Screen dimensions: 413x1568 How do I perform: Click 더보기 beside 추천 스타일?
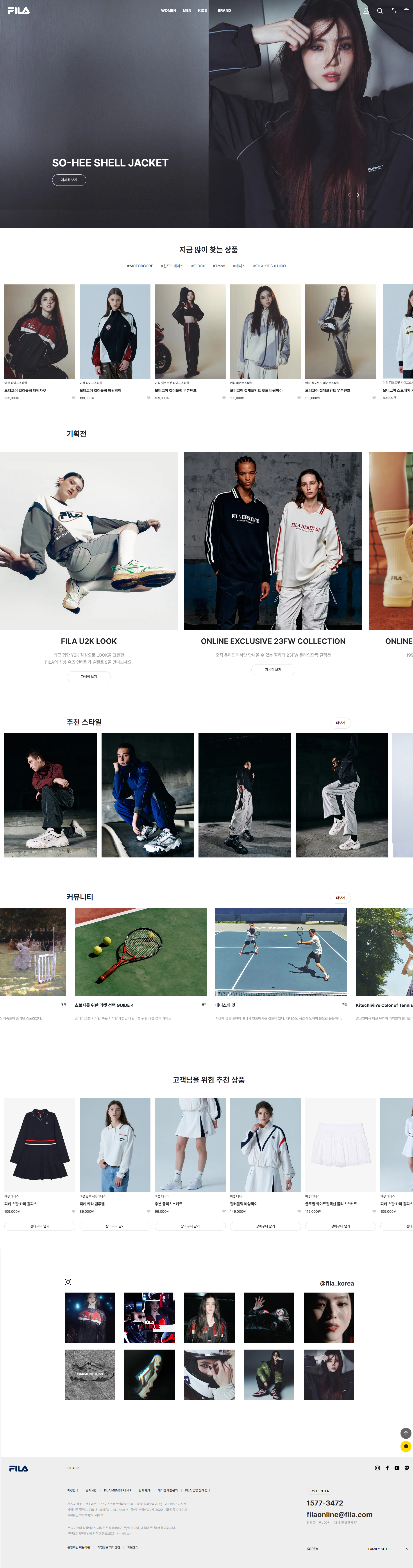click(x=341, y=723)
